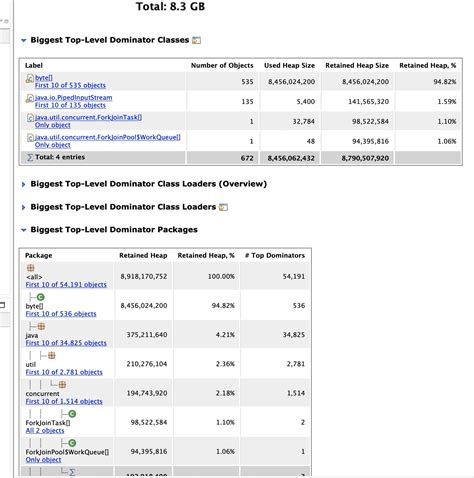Open First 10 of 54,191 objects link
Viewport: 474px width, 478px height.
point(66,285)
